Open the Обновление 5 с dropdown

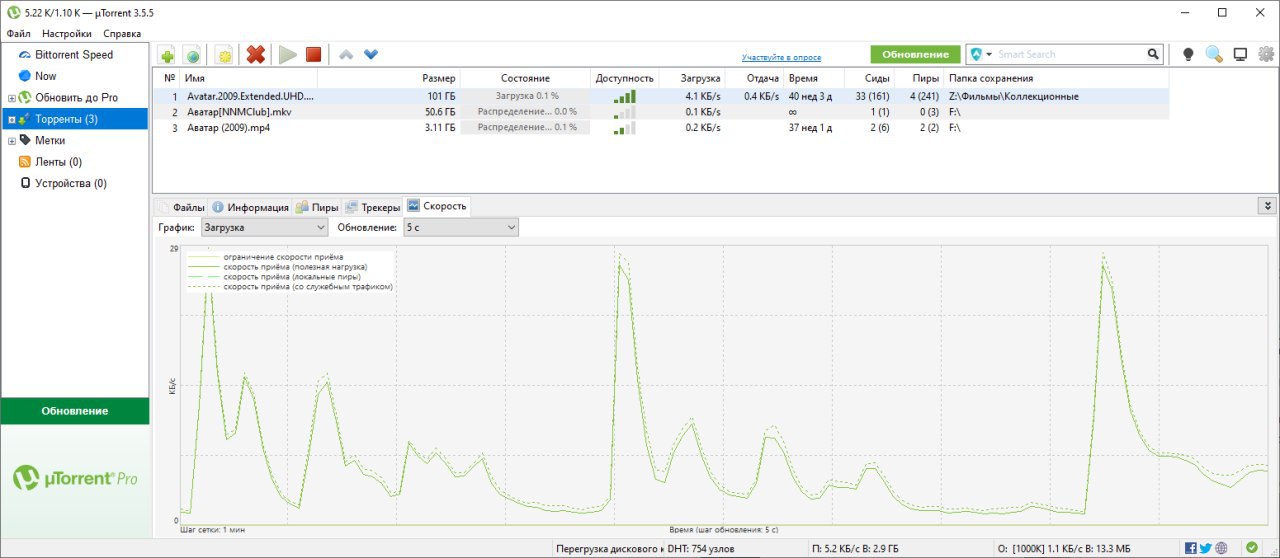[461, 228]
